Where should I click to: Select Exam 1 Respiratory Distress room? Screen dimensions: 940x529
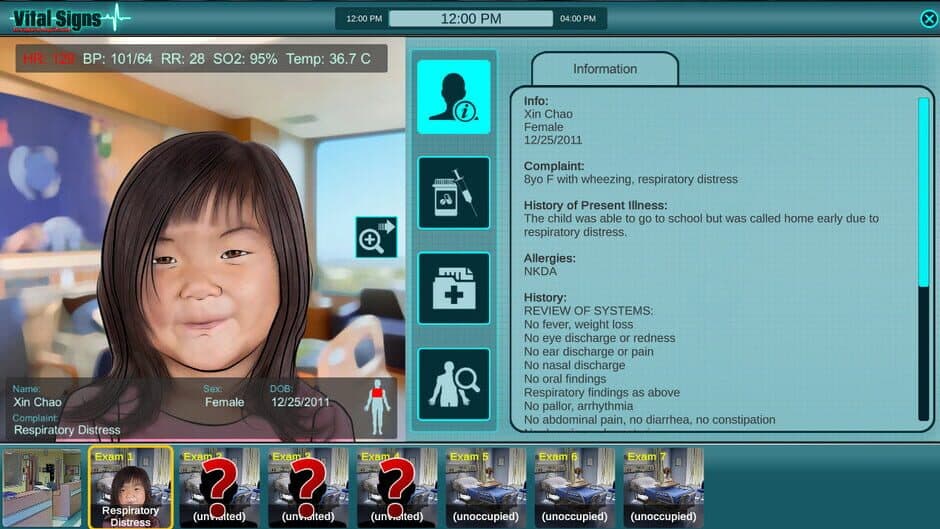131,488
